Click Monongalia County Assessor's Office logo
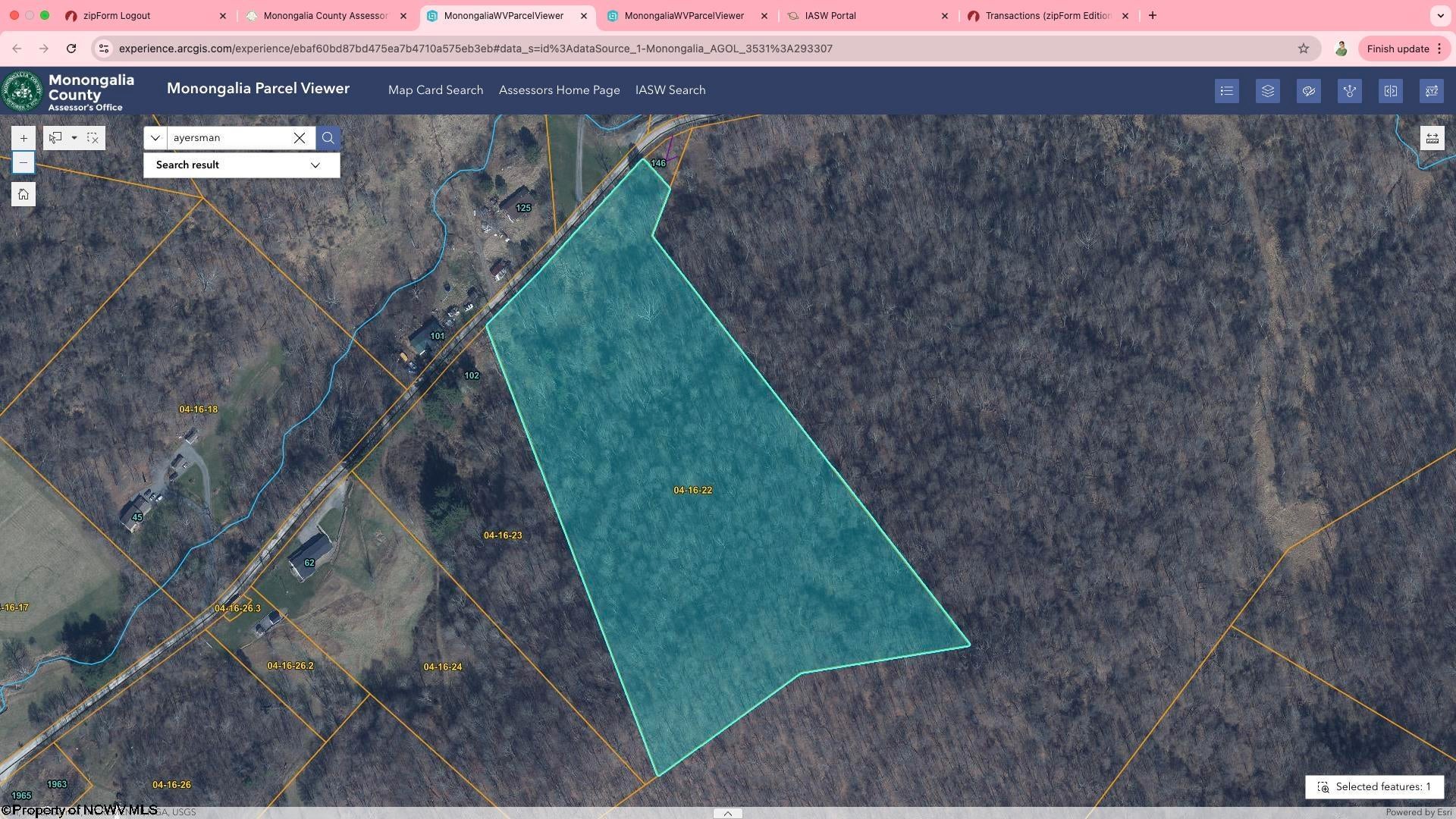1456x819 pixels. point(68,91)
